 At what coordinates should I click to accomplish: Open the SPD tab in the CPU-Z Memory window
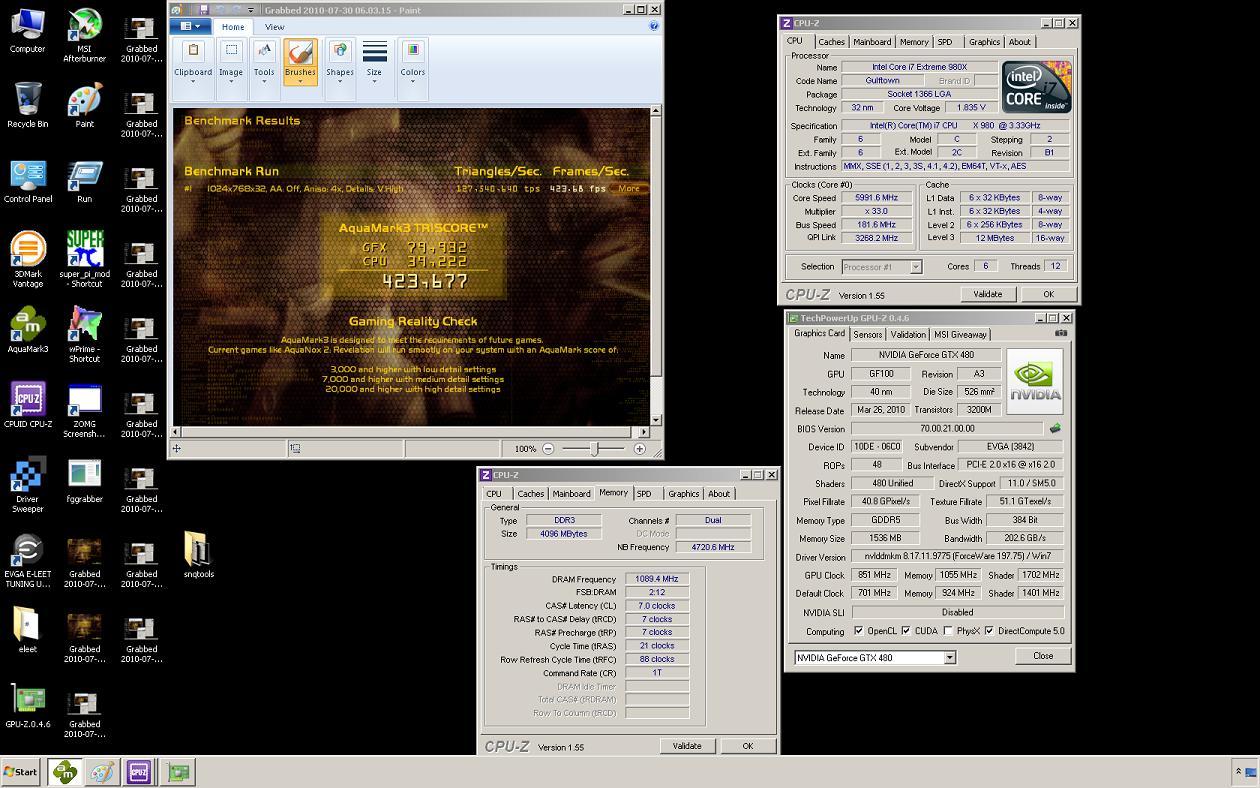tap(644, 493)
